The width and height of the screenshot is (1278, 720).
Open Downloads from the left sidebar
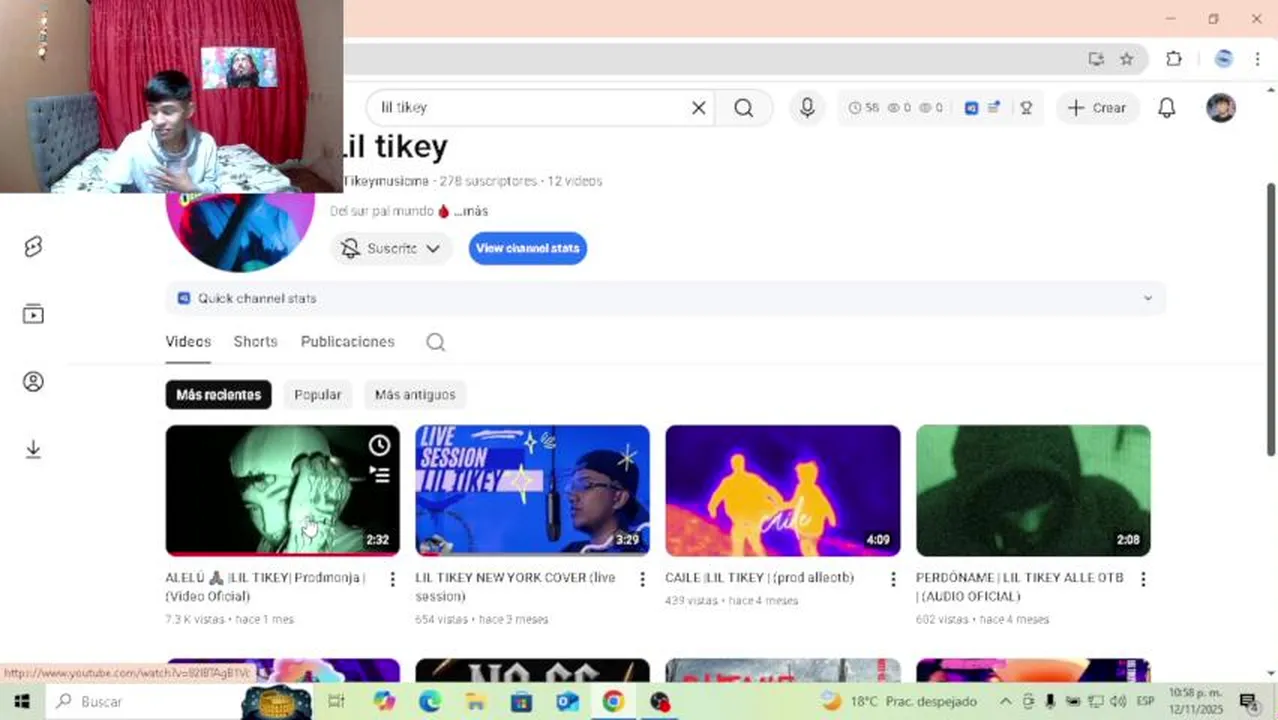(33, 449)
